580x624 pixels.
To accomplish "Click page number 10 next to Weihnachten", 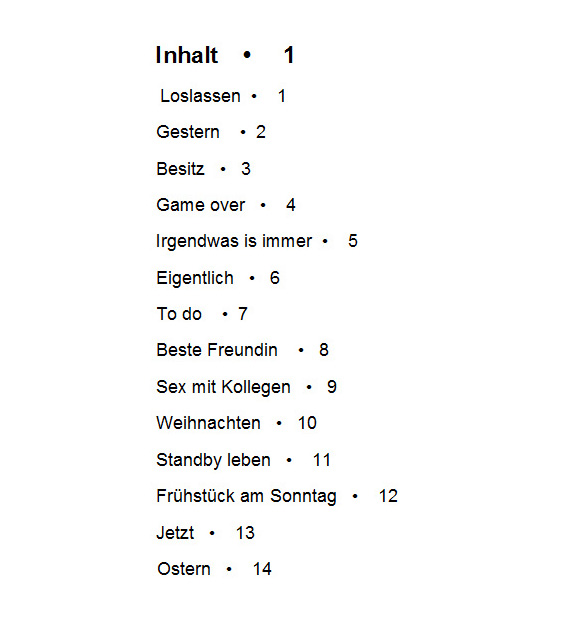I will tap(307, 423).
